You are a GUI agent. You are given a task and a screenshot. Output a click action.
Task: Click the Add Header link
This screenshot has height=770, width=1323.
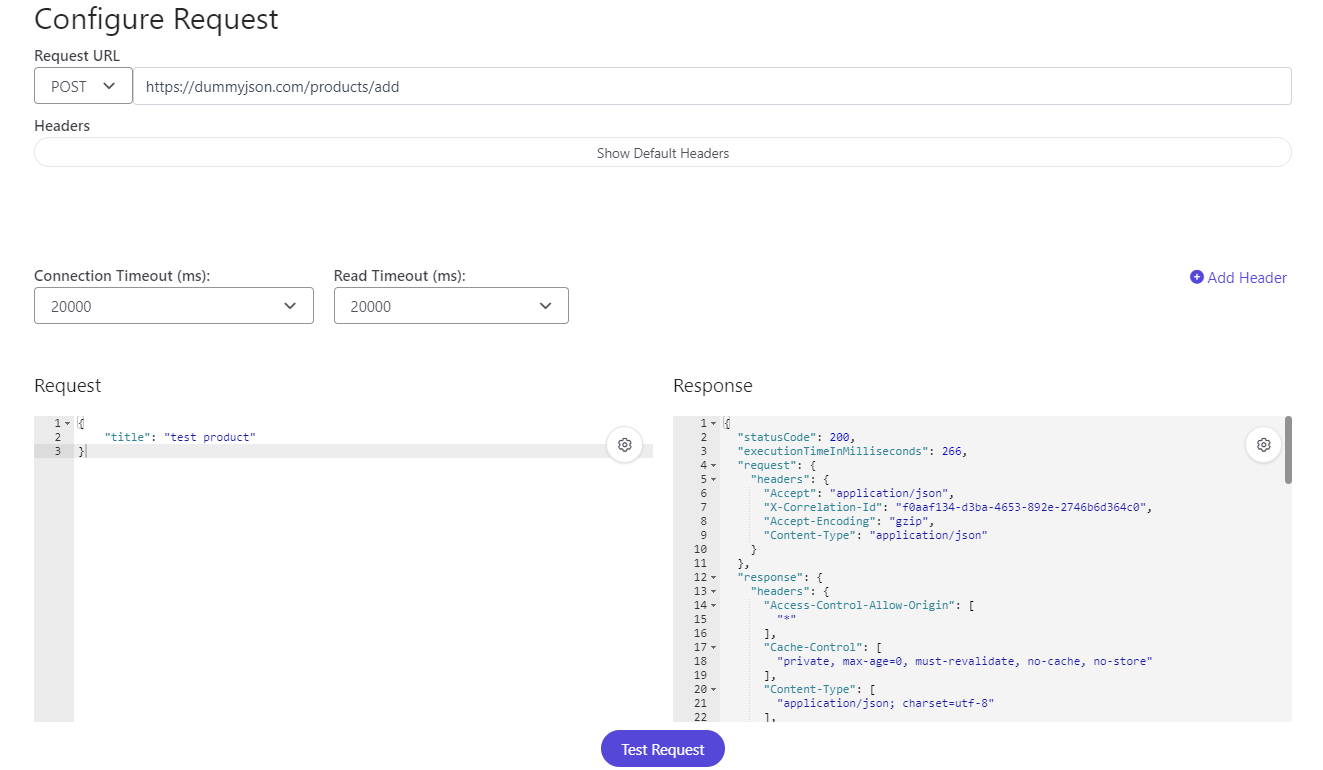click(x=1238, y=277)
